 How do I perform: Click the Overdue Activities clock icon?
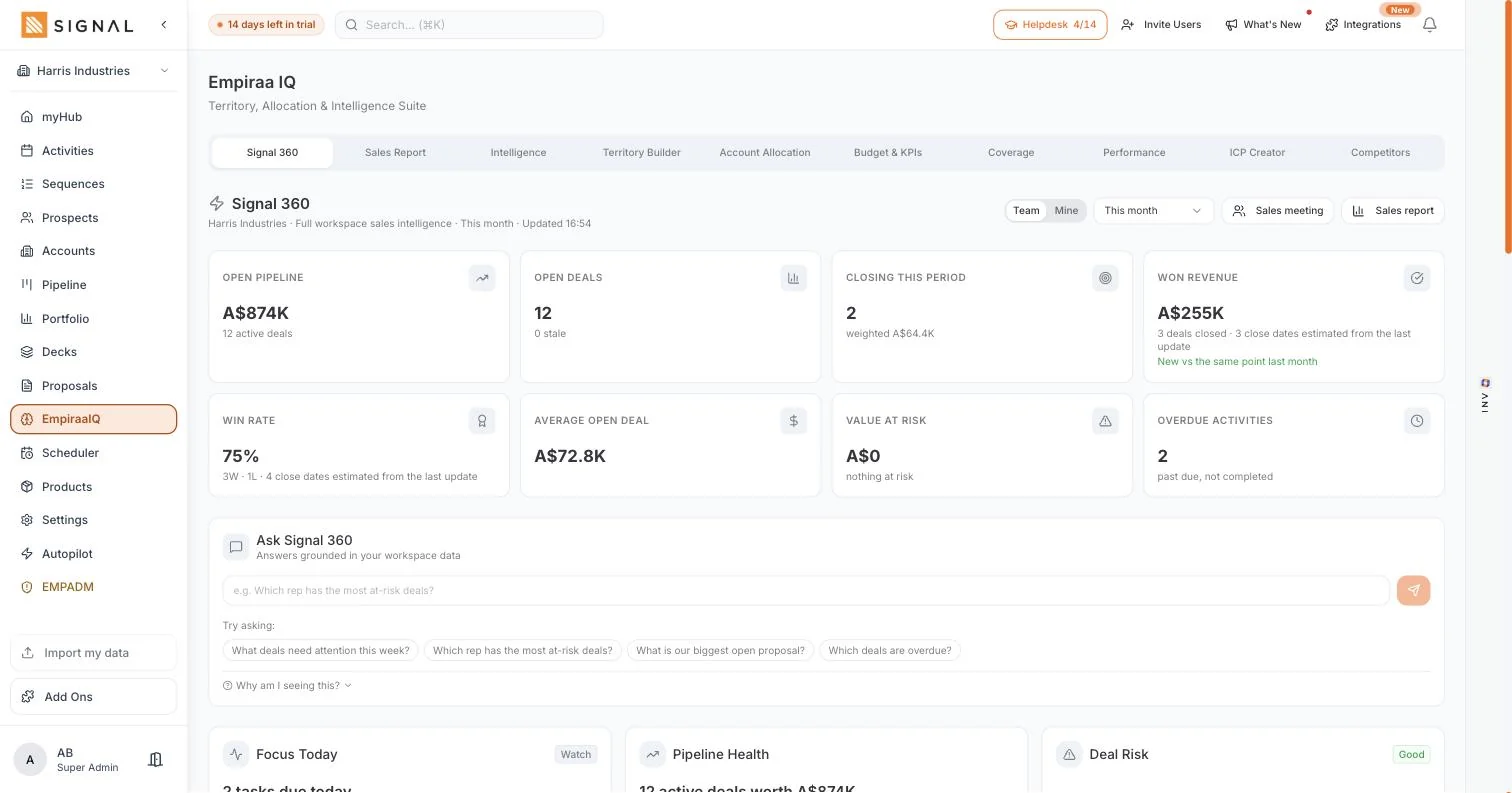pyautogui.click(x=1417, y=421)
